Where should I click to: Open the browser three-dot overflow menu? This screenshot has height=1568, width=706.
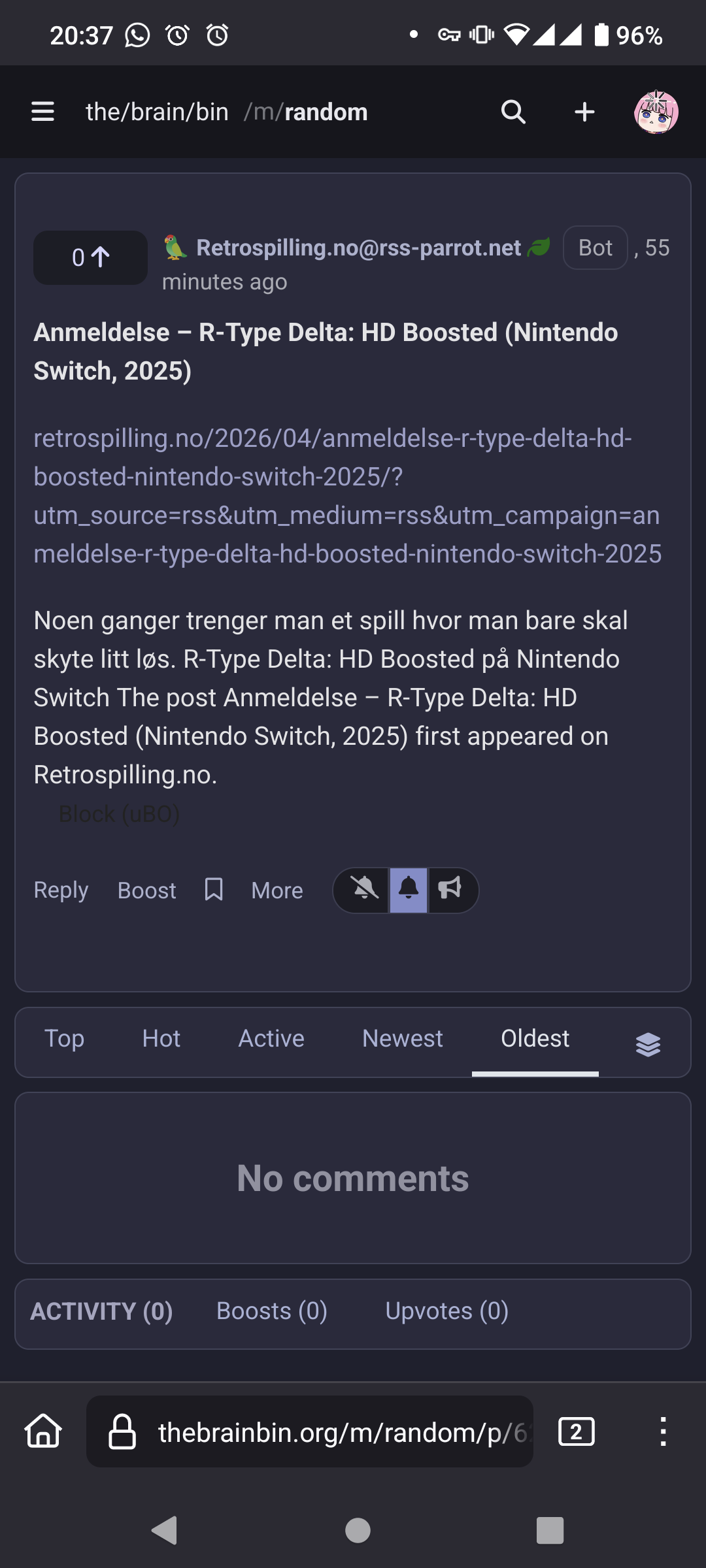(663, 1431)
